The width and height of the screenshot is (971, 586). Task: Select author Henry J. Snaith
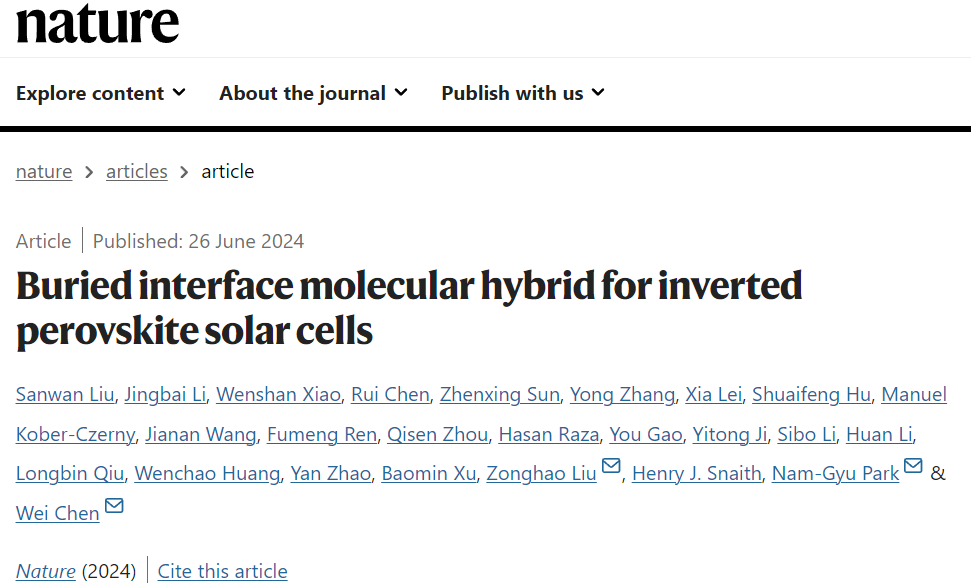tap(697, 473)
